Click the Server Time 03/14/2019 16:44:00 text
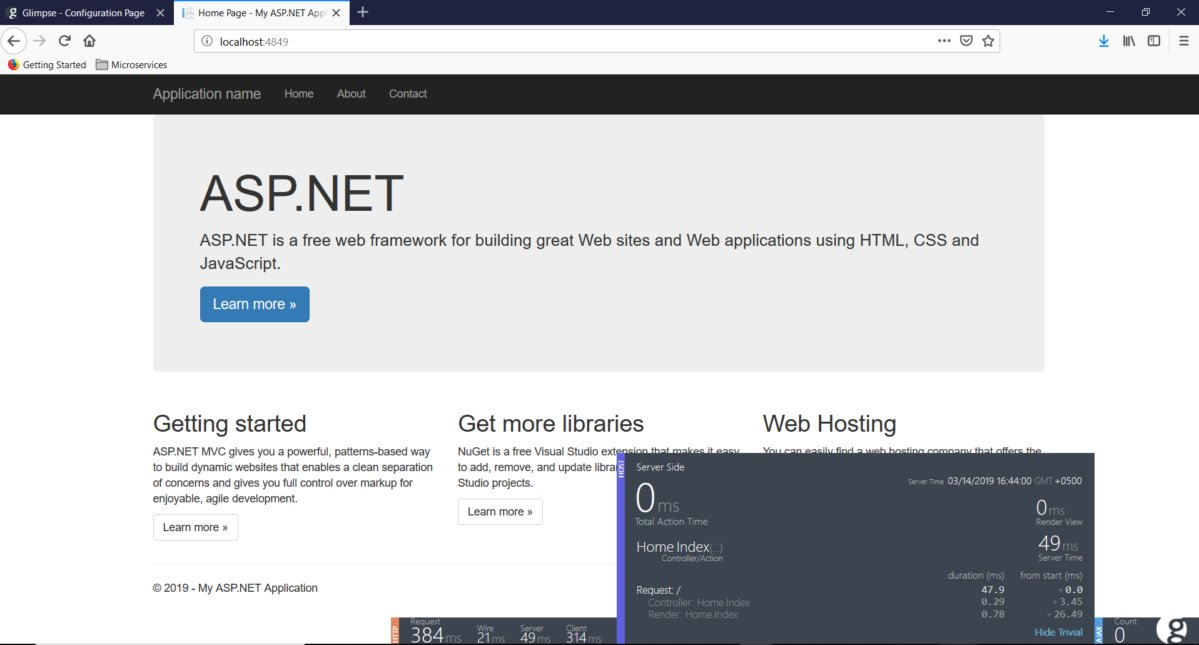The image size is (1199, 645). pos(994,481)
